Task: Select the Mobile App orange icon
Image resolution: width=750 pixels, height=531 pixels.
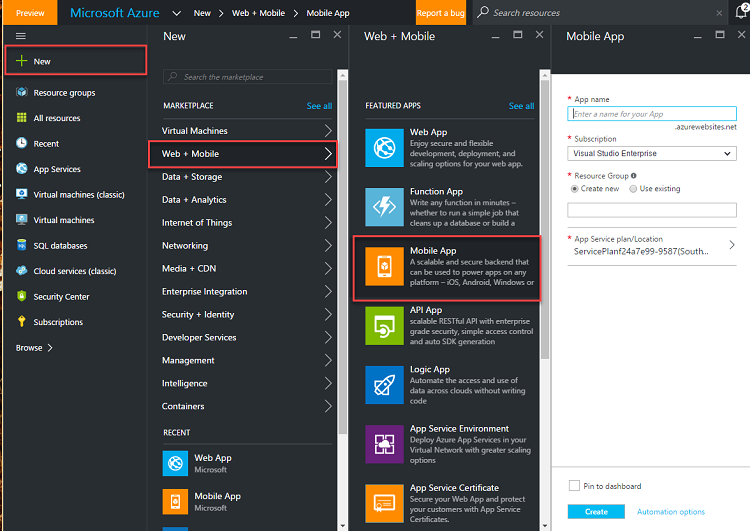Action: click(384, 266)
